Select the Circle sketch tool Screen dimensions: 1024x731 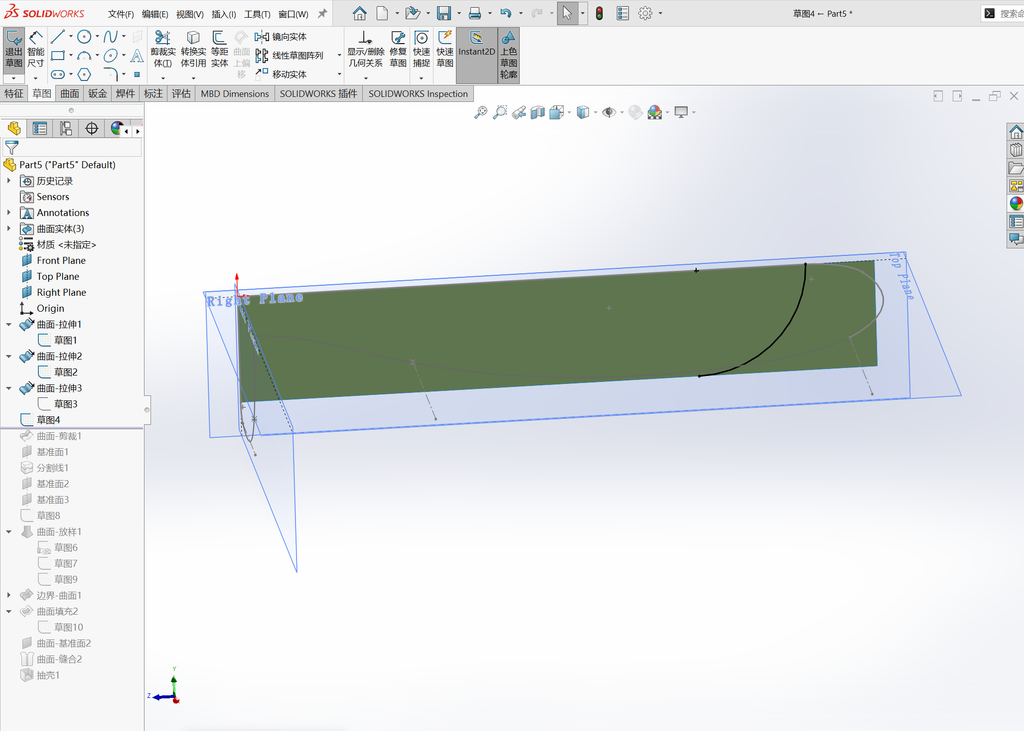coord(84,37)
